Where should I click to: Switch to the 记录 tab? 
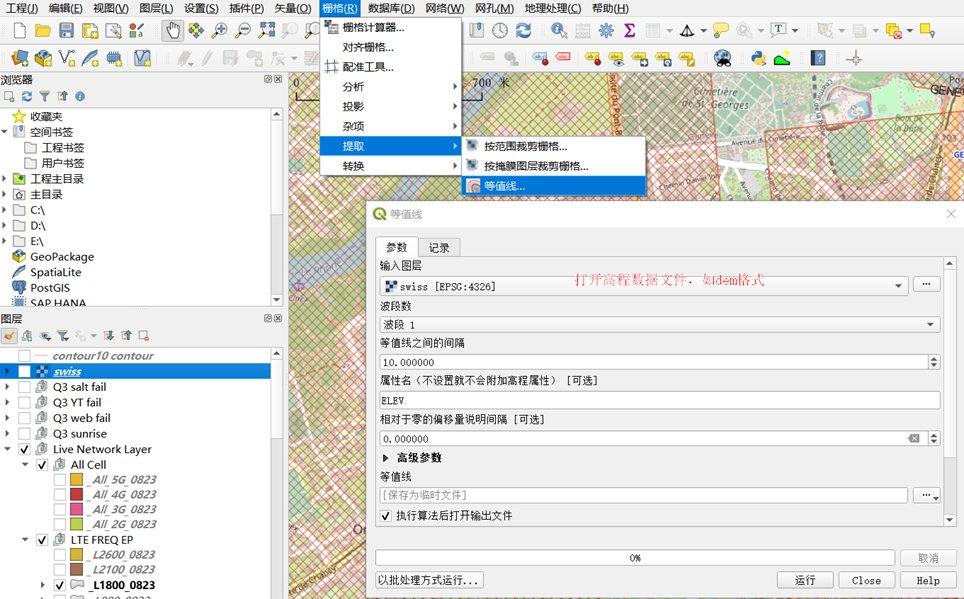440,246
